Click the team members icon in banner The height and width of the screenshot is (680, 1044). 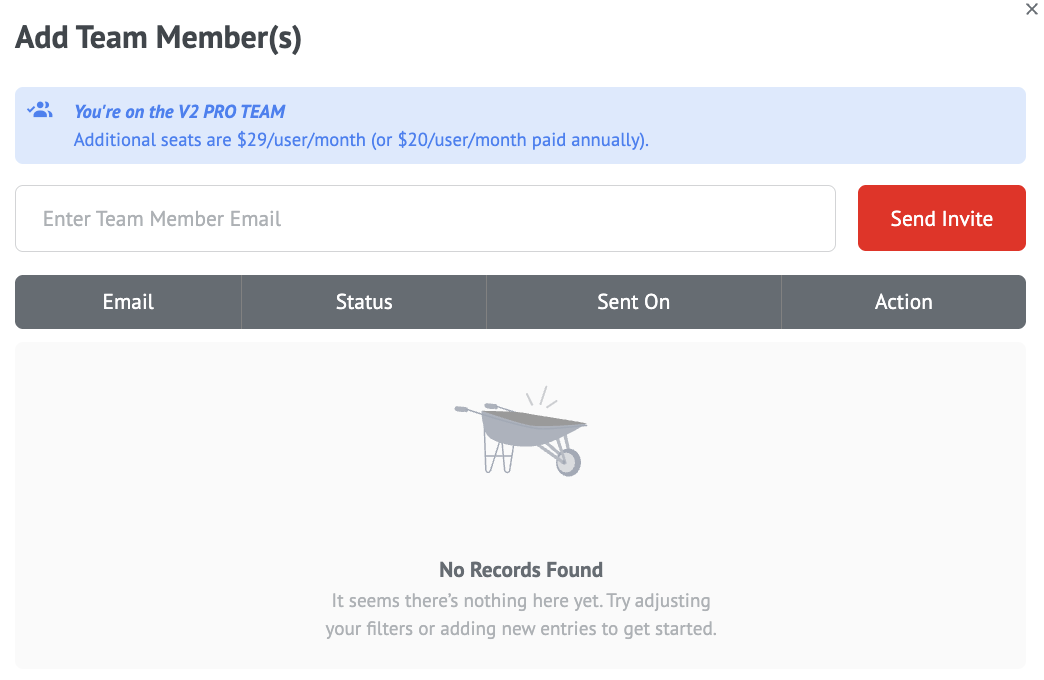40,111
